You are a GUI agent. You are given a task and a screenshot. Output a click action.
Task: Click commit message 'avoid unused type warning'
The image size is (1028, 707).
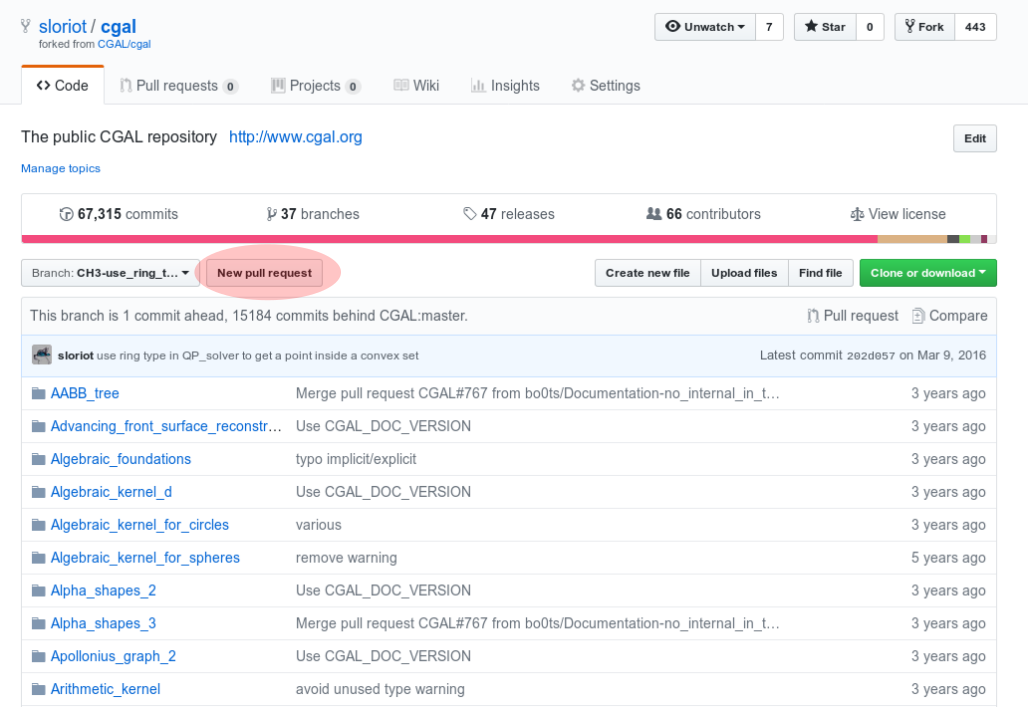pos(380,689)
